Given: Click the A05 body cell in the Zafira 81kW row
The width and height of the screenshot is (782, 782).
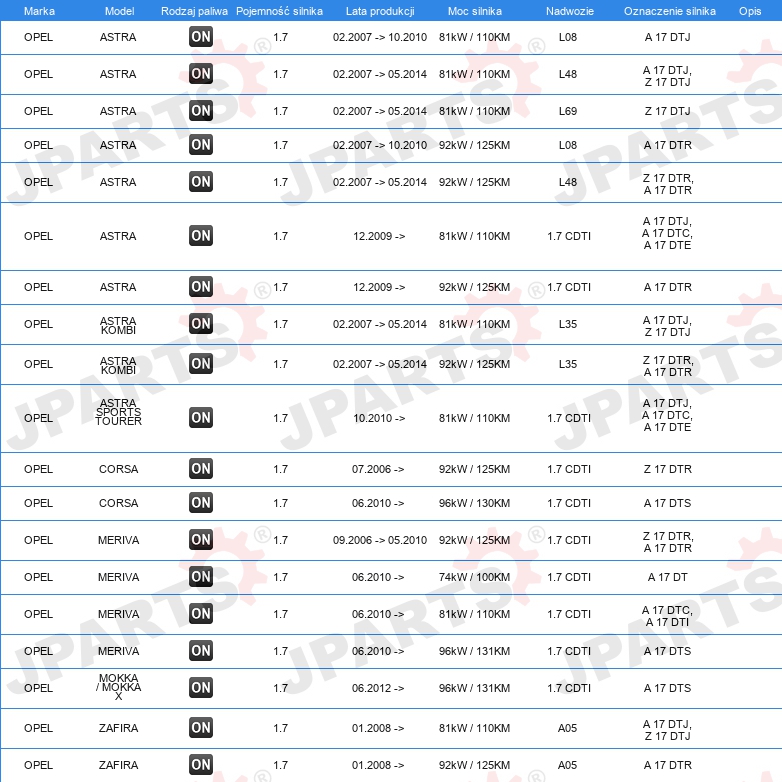Looking at the screenshot, I should [568, 728].
